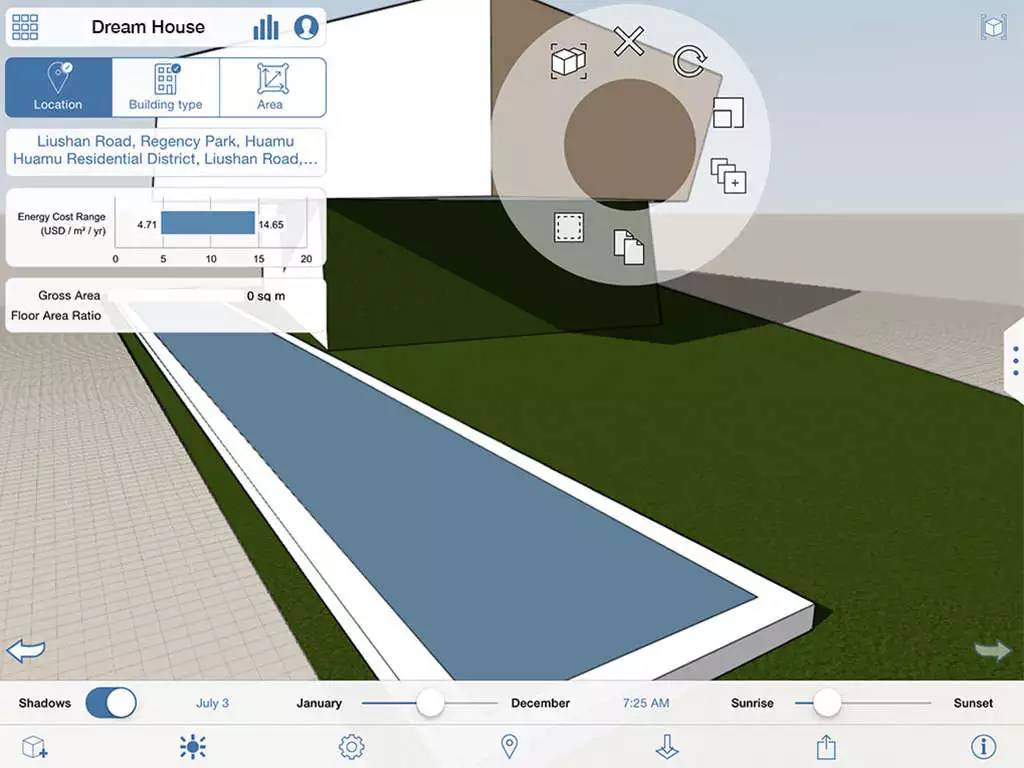The height and width of the screenshot is (768, 1024).
Task: Click the X icon in radial menu
Action: point(629,42)
